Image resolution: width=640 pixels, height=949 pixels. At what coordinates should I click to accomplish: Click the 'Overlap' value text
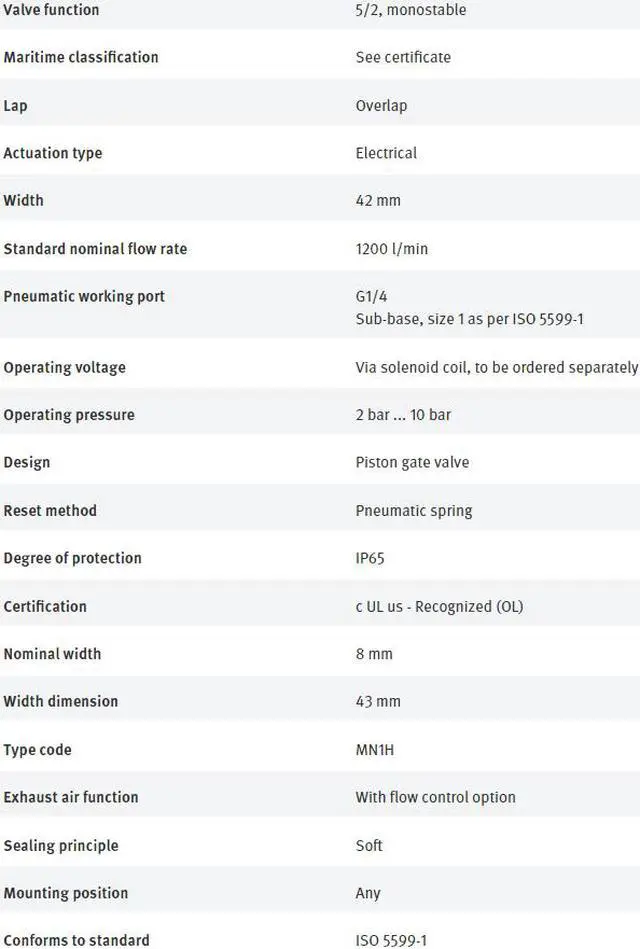point(381,105)
